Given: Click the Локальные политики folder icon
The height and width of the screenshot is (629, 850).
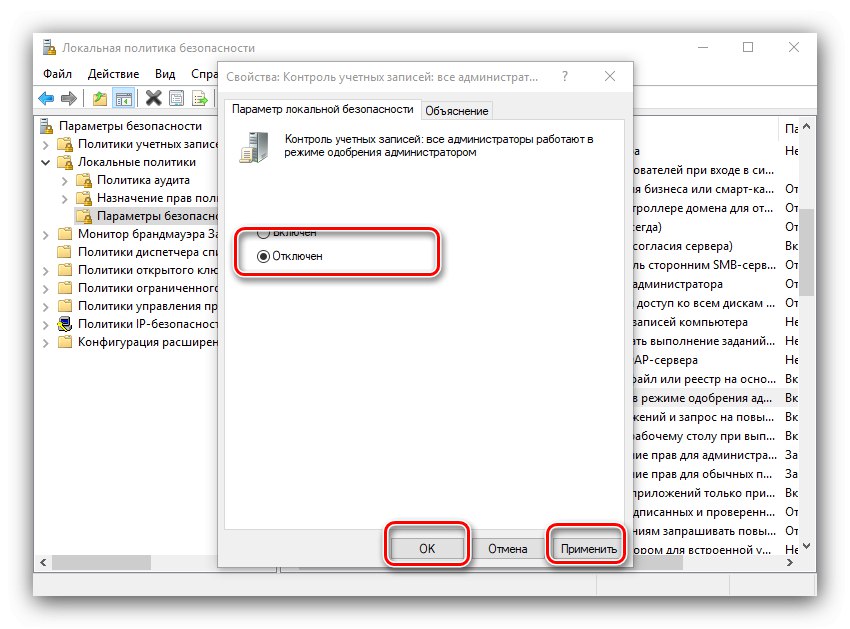Looking at the screenshot, I should 65,162.
